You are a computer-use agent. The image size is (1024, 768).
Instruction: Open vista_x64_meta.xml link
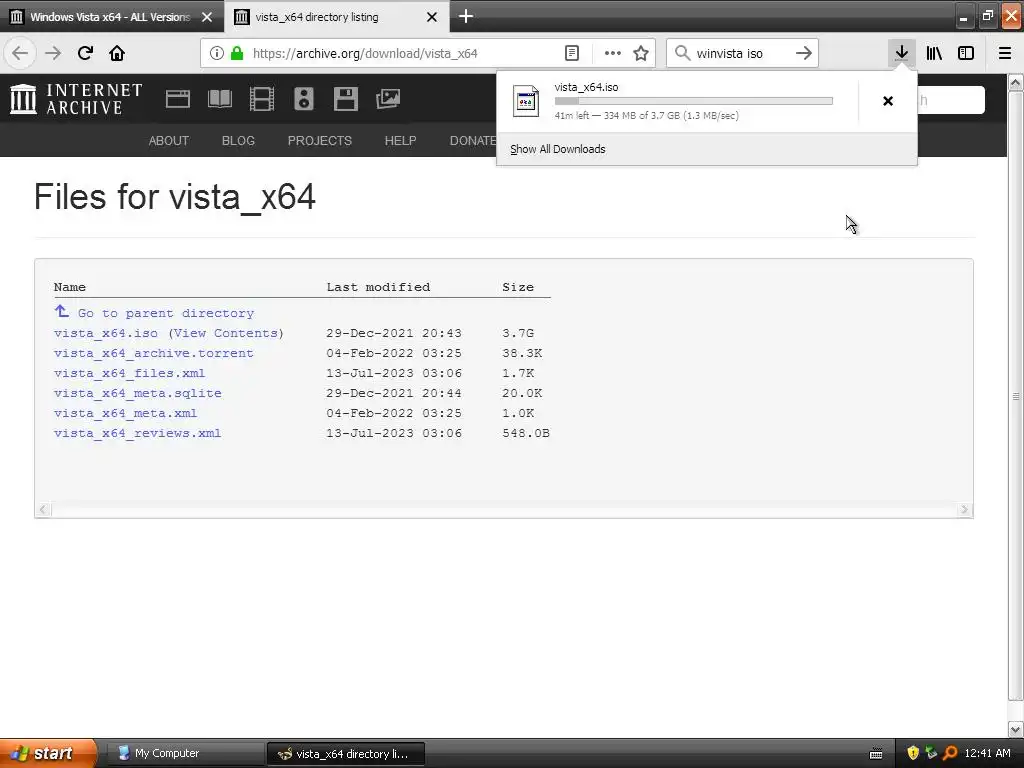pos(125,413)
